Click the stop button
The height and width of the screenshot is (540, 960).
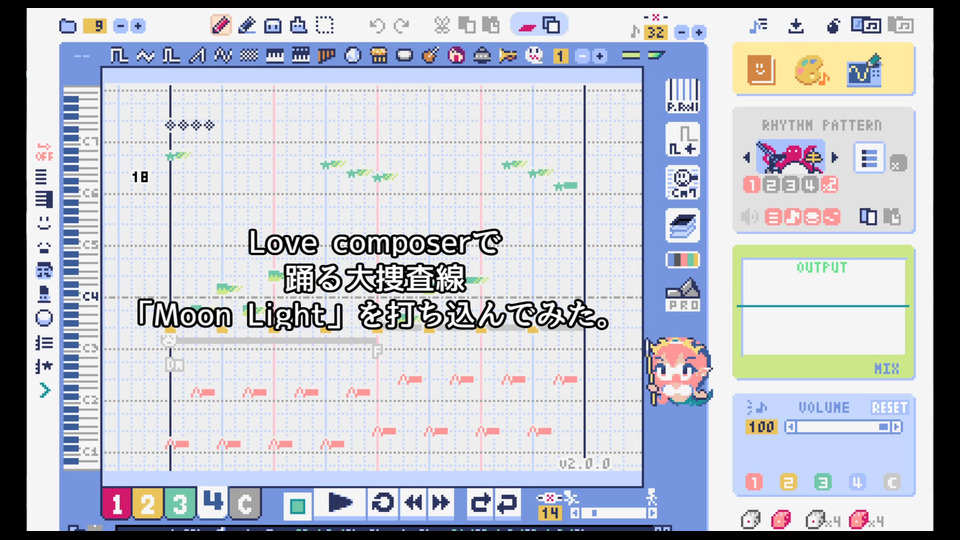[x=298, y=506]
